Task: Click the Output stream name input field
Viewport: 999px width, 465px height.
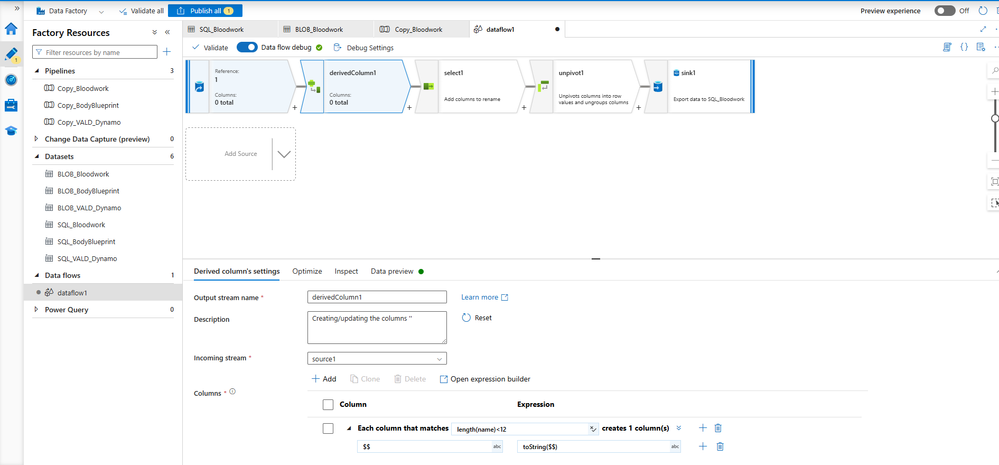Action: coord(377,297)
